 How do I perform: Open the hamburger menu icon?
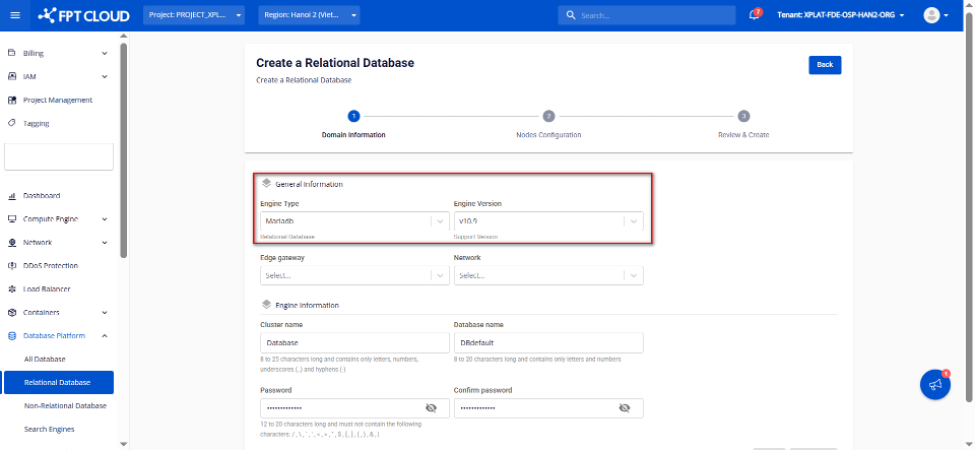point(15,16)
